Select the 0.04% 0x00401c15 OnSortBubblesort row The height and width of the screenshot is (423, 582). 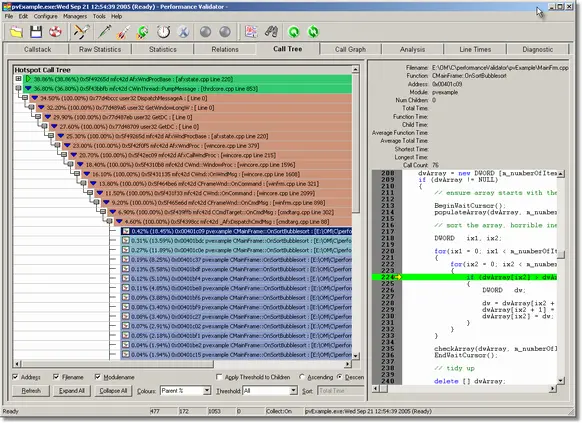236,354
